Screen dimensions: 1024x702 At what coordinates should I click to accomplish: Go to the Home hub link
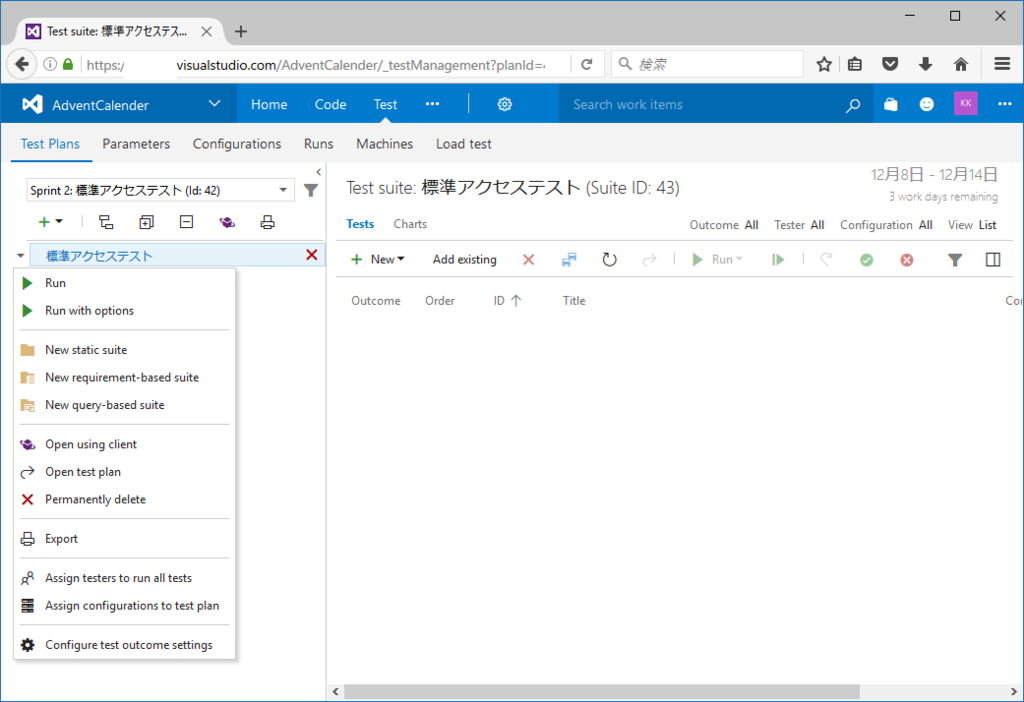coord(269,104)
